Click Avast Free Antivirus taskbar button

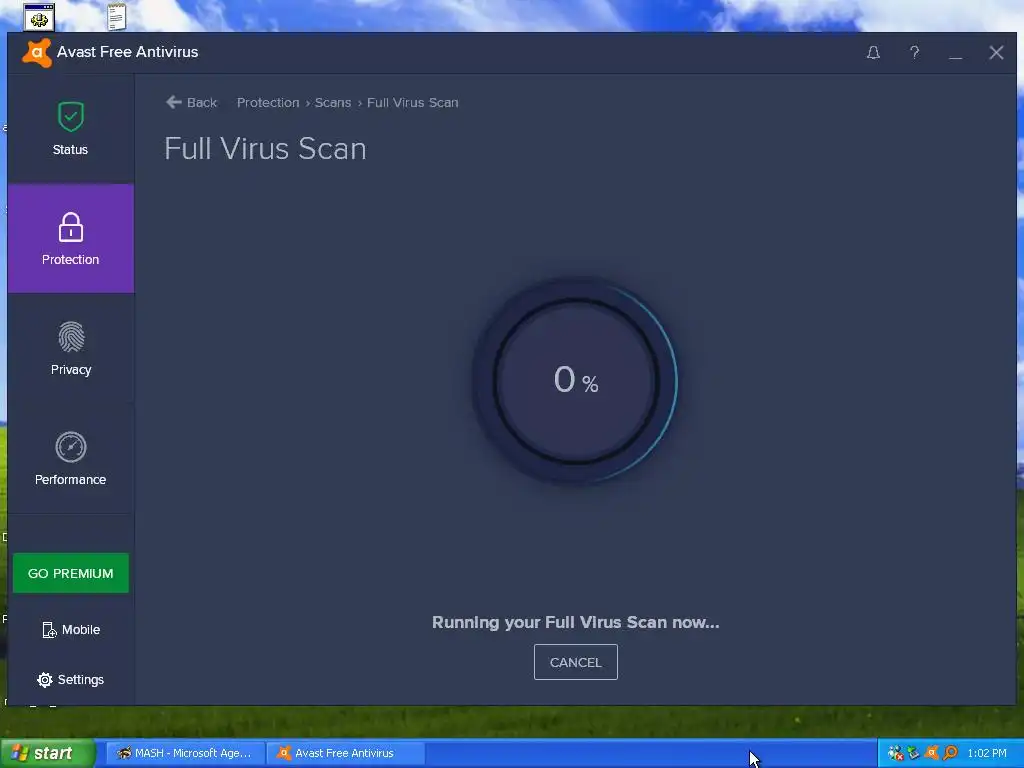(346, 754)
